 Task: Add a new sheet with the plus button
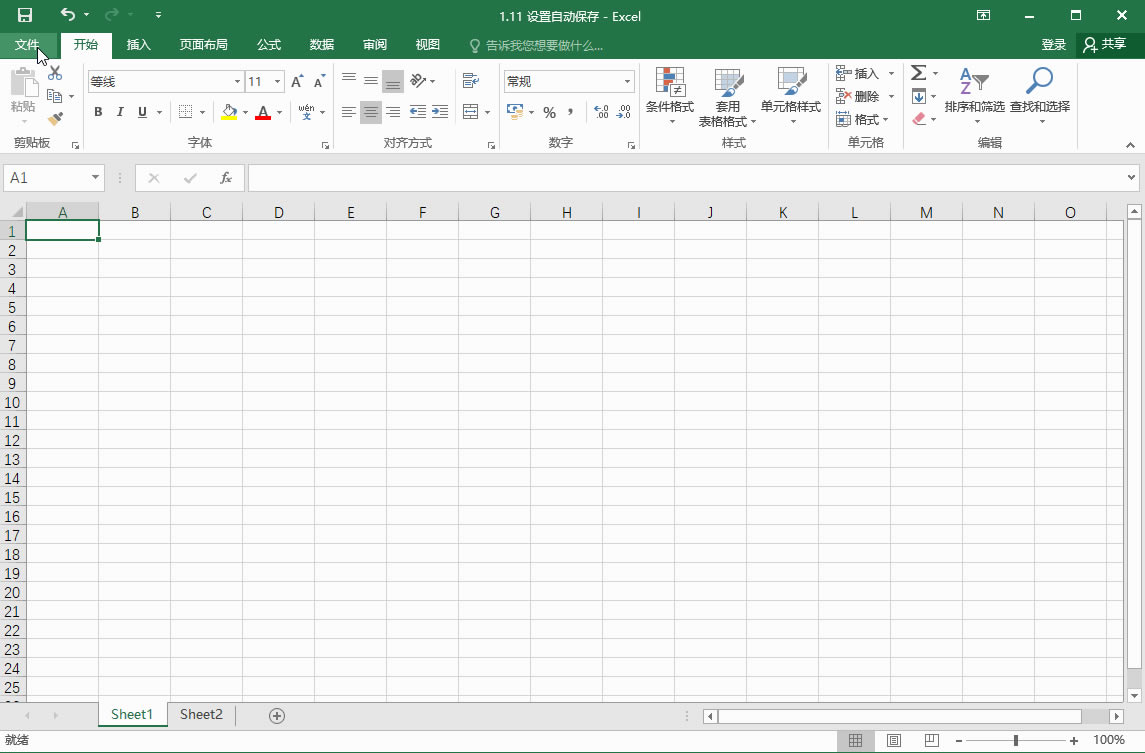[277, 714]
